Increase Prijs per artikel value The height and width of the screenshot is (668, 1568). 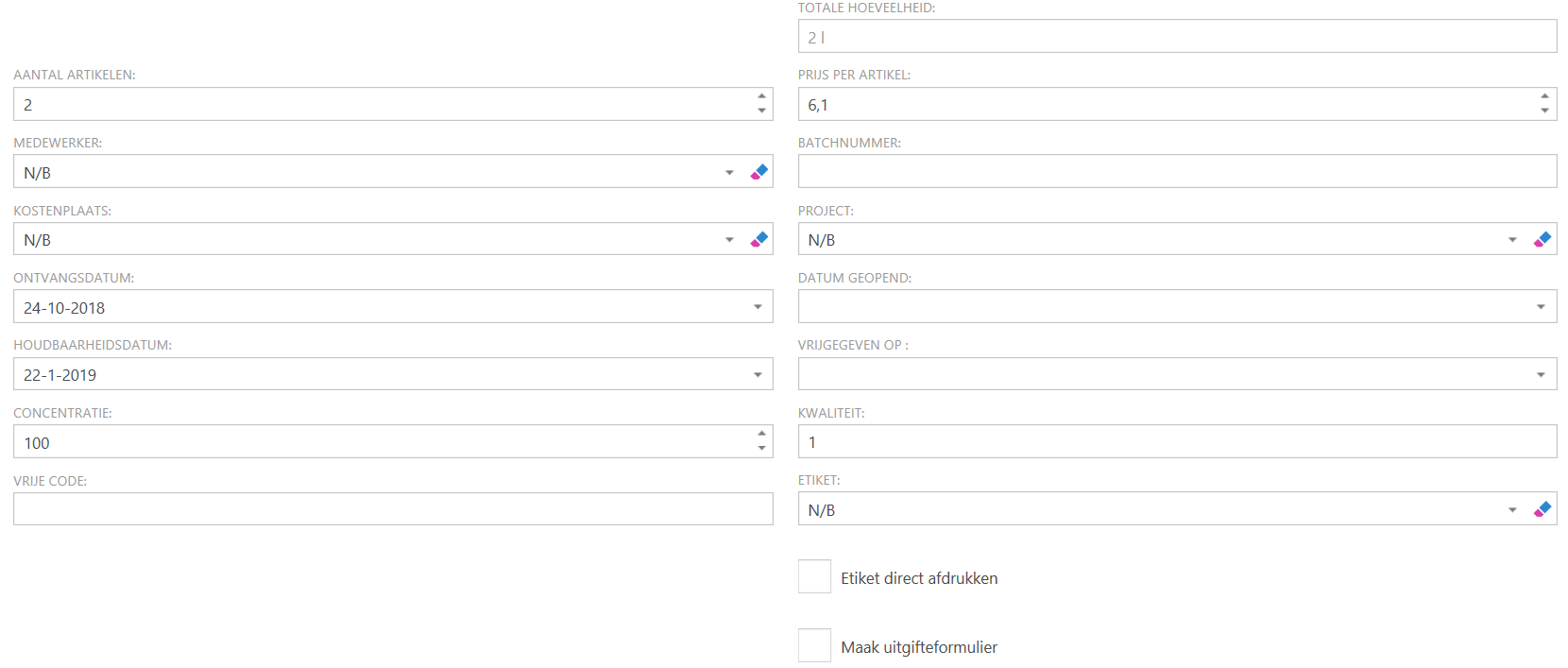[x=1544, y=96]
